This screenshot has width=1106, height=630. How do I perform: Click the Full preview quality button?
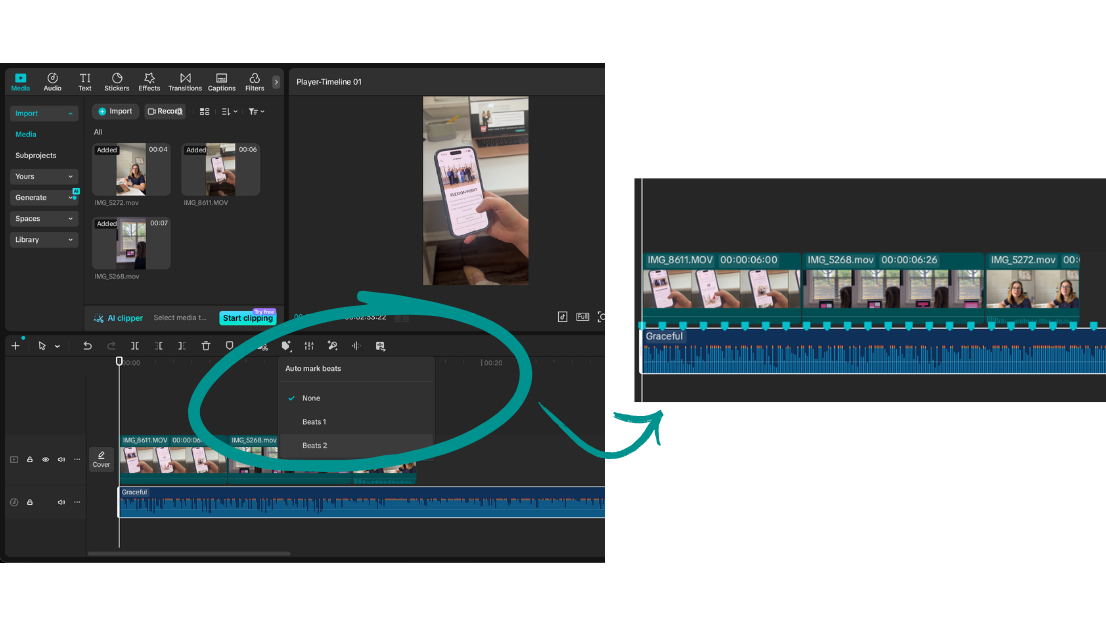pyautogui.click(x=583, y=317)
